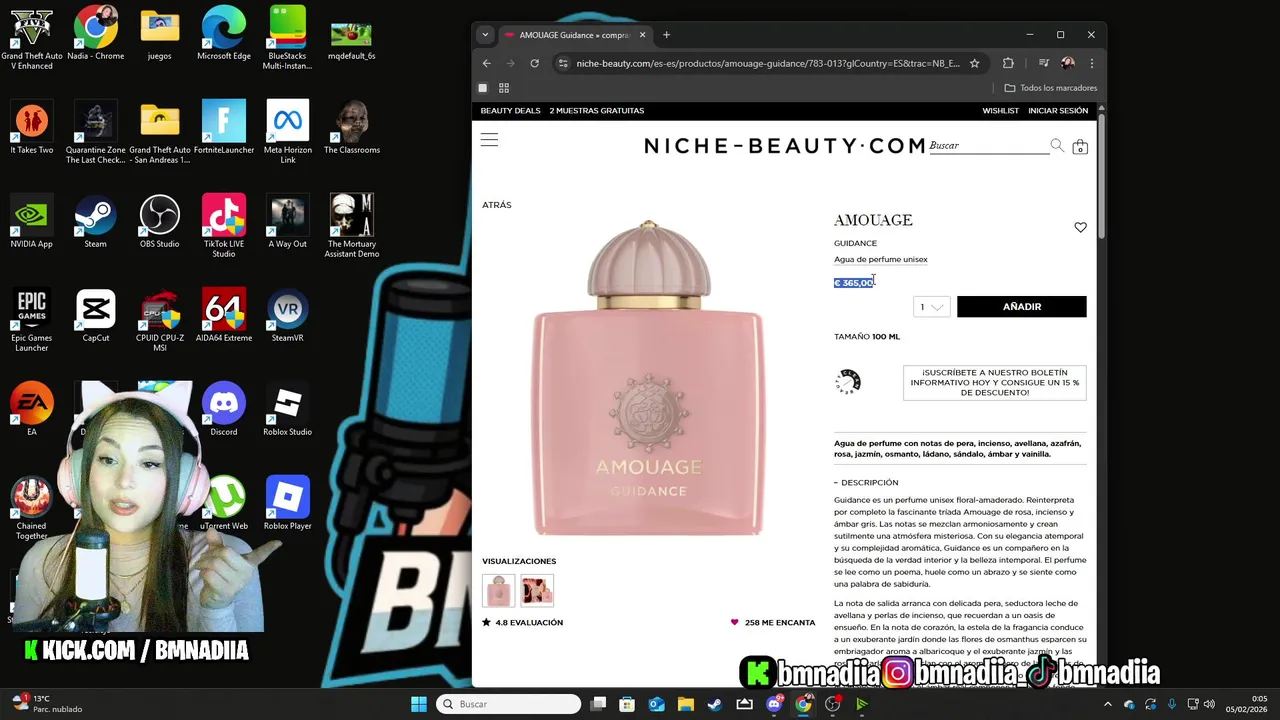This screenshot has width=1280, height=720.
Task: Open the AMOUAGE brand link
Action: pyautogui.click(x=873, y=220)
